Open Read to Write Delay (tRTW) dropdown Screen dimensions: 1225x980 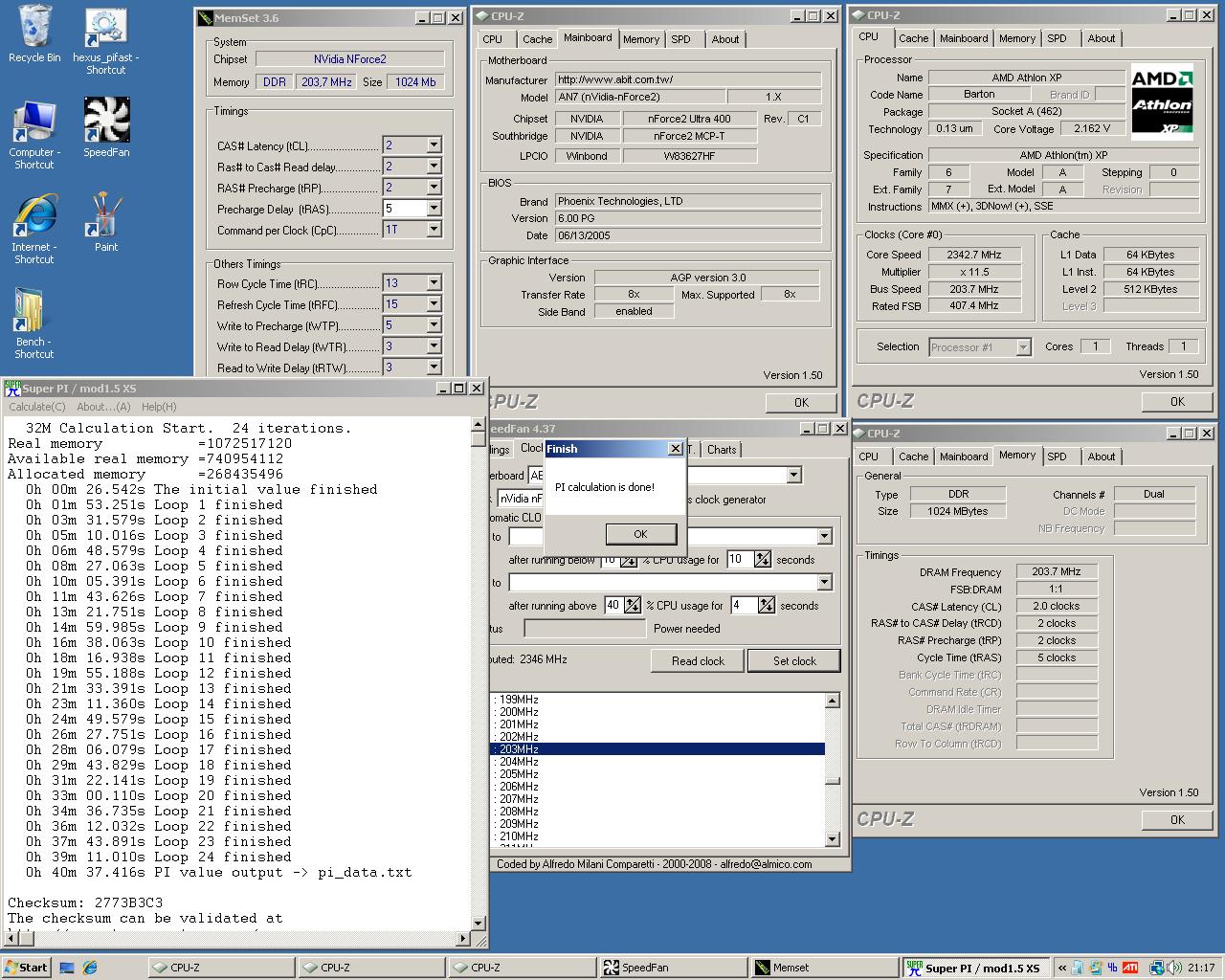coord(434,367)
